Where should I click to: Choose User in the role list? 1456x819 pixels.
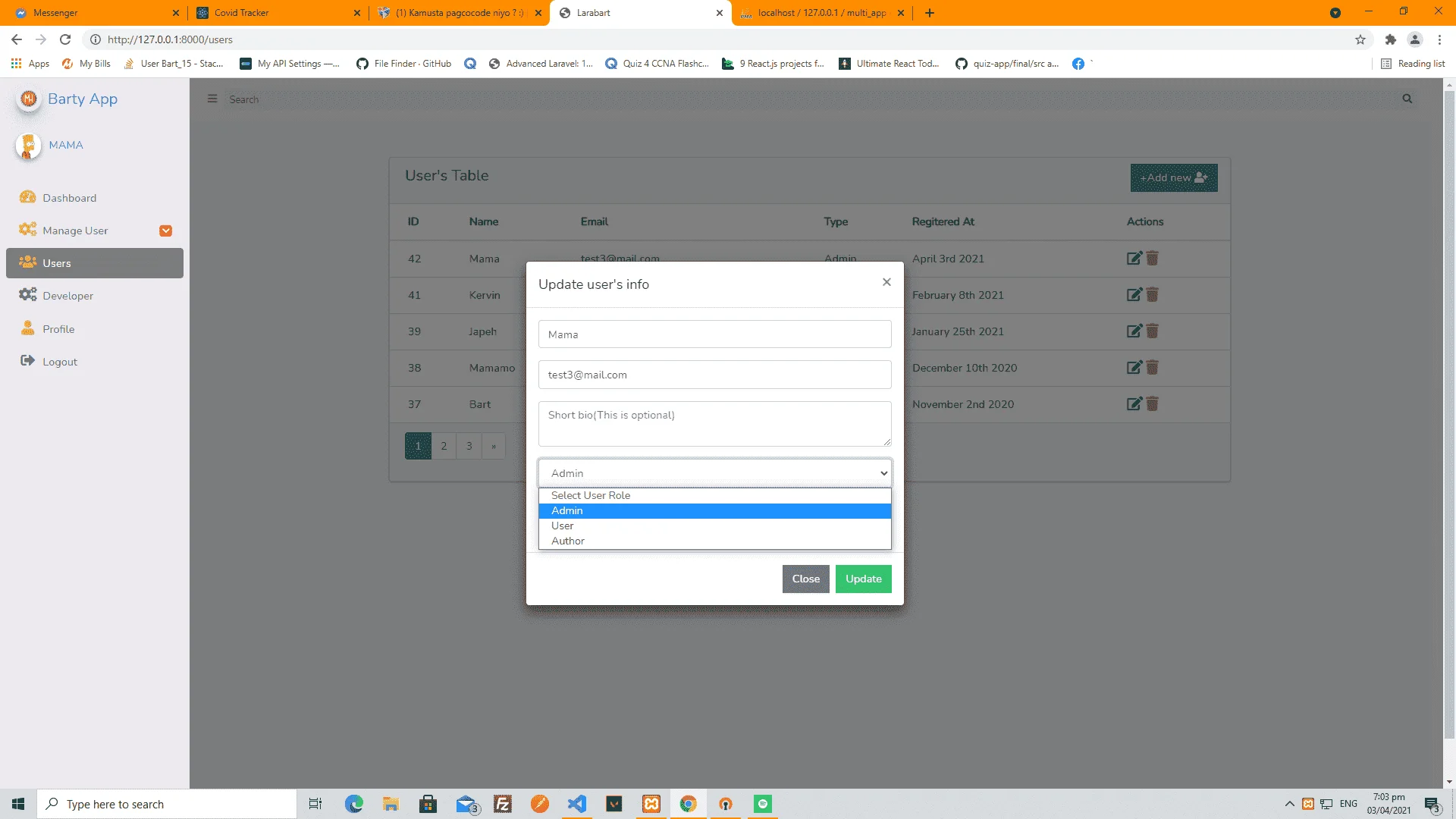tap(714, 526)
